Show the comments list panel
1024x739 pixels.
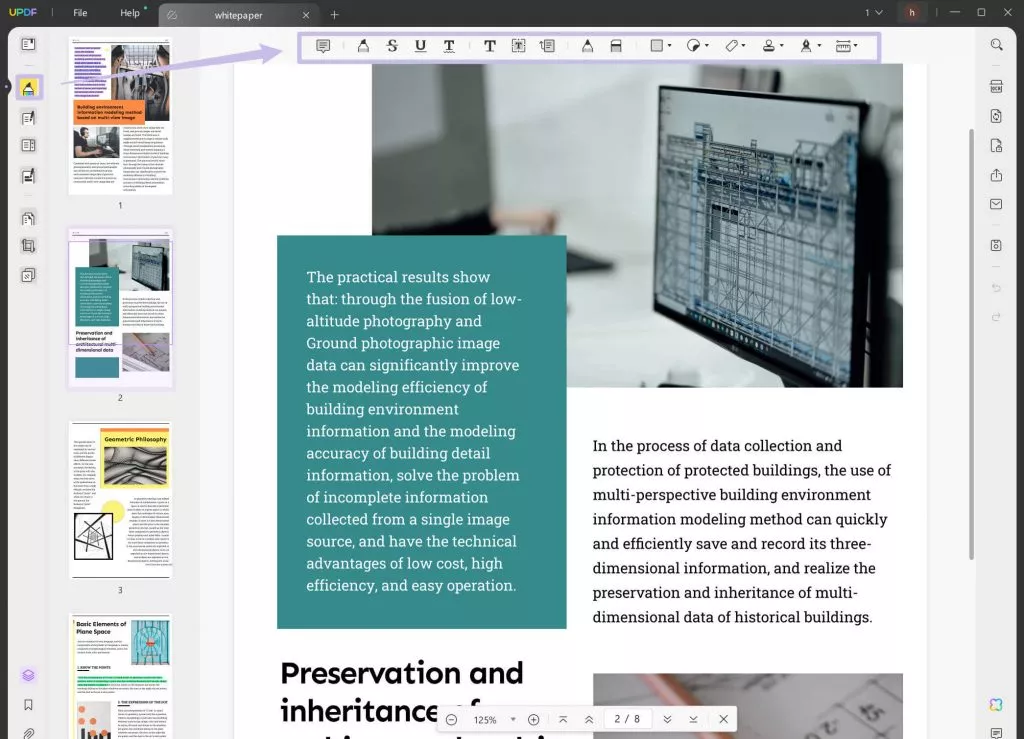coord(996,733)
